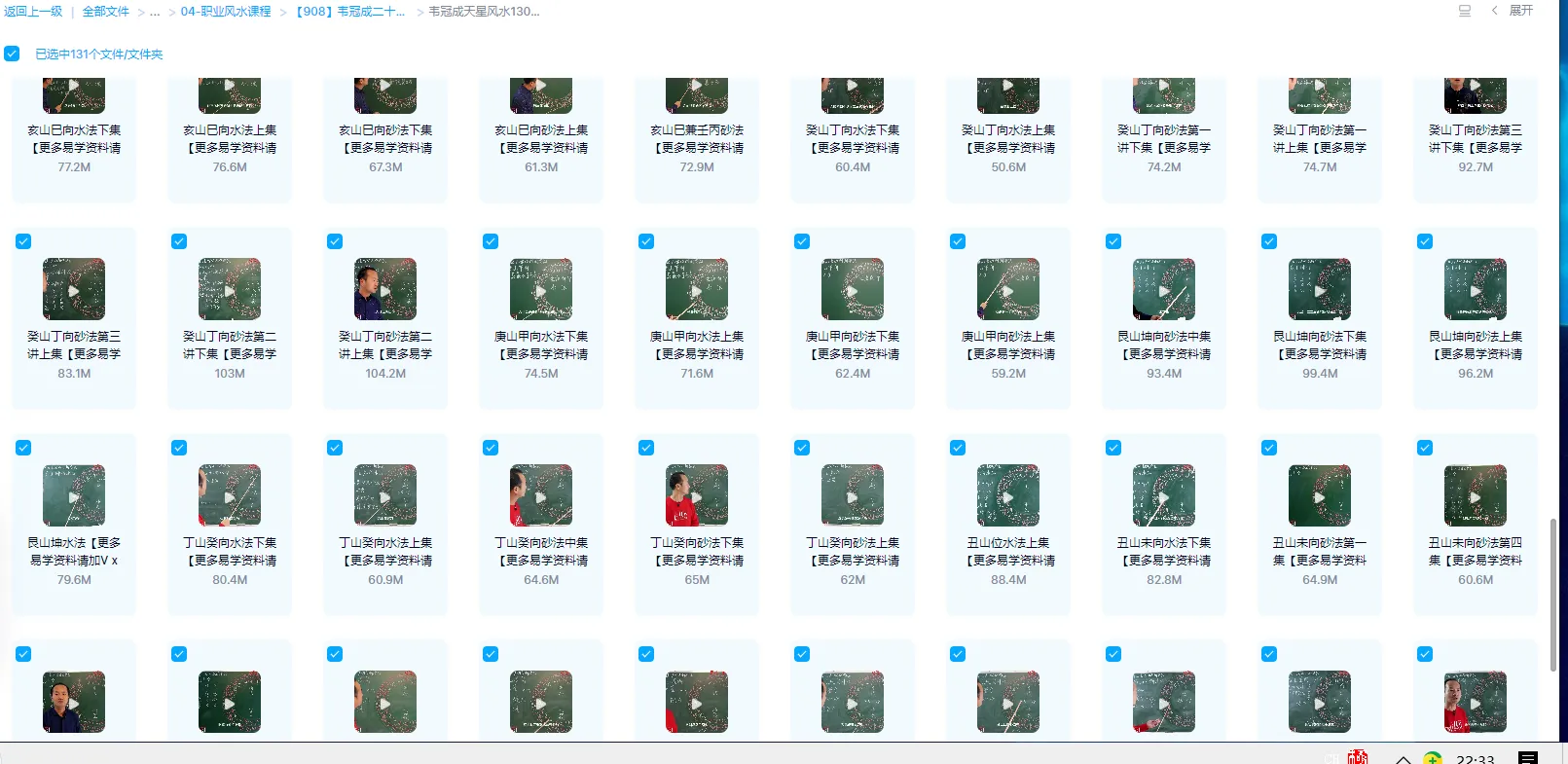Open 癸山丁向砂法第二讲下集 video thumbnail
This screenshot has width=1568, height=764.
click(x=230, y=289)
